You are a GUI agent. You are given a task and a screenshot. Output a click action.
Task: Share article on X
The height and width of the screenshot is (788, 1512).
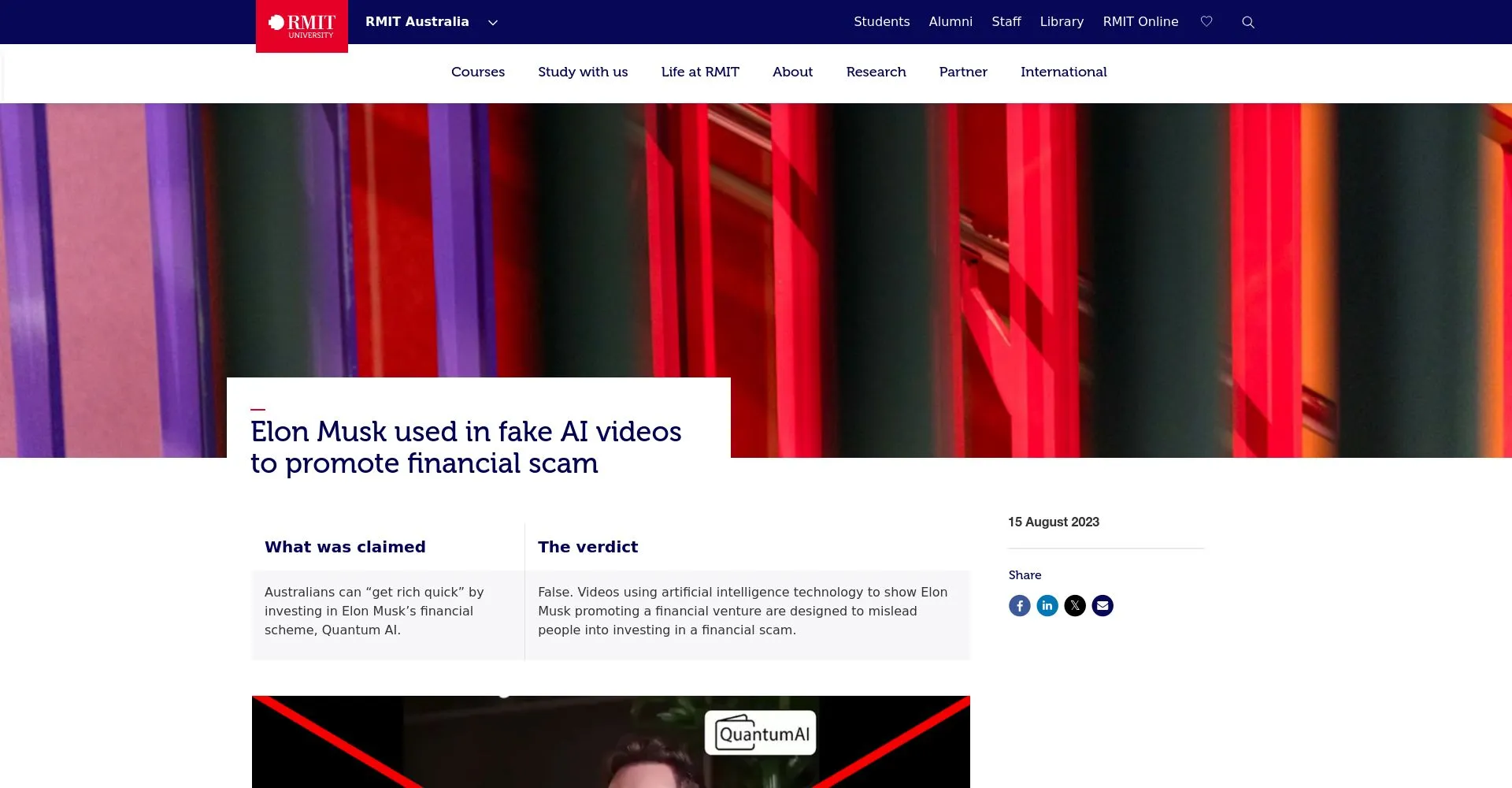tap(1075, 606)
